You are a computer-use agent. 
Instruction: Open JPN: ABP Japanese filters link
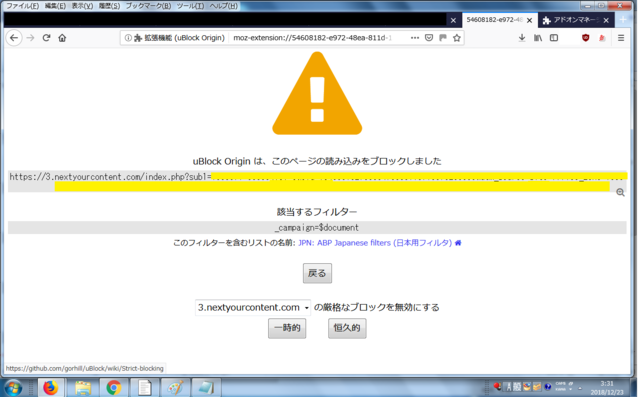[375, 243]
